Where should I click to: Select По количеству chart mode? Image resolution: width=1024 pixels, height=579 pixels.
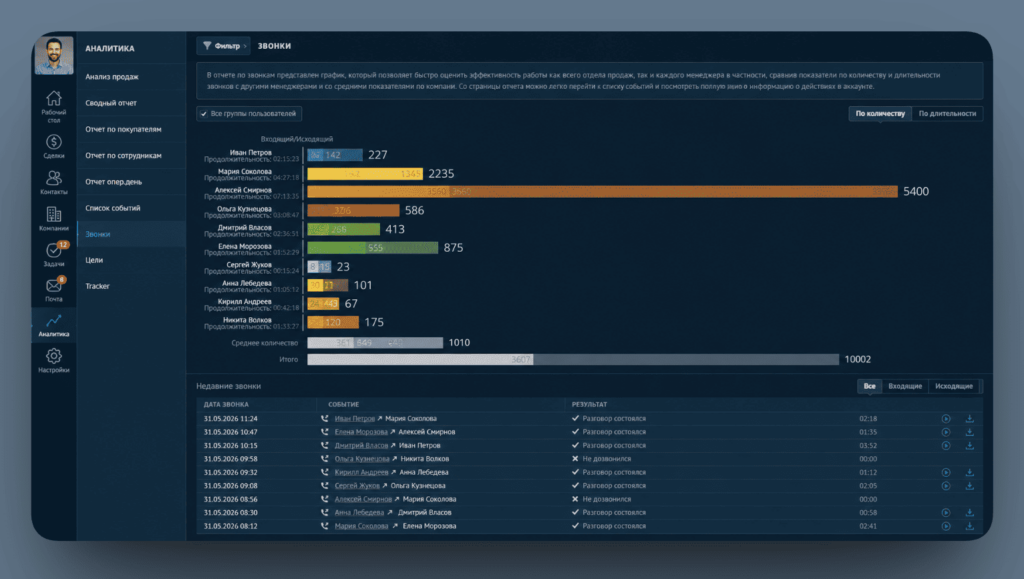[x=880, y=114]
